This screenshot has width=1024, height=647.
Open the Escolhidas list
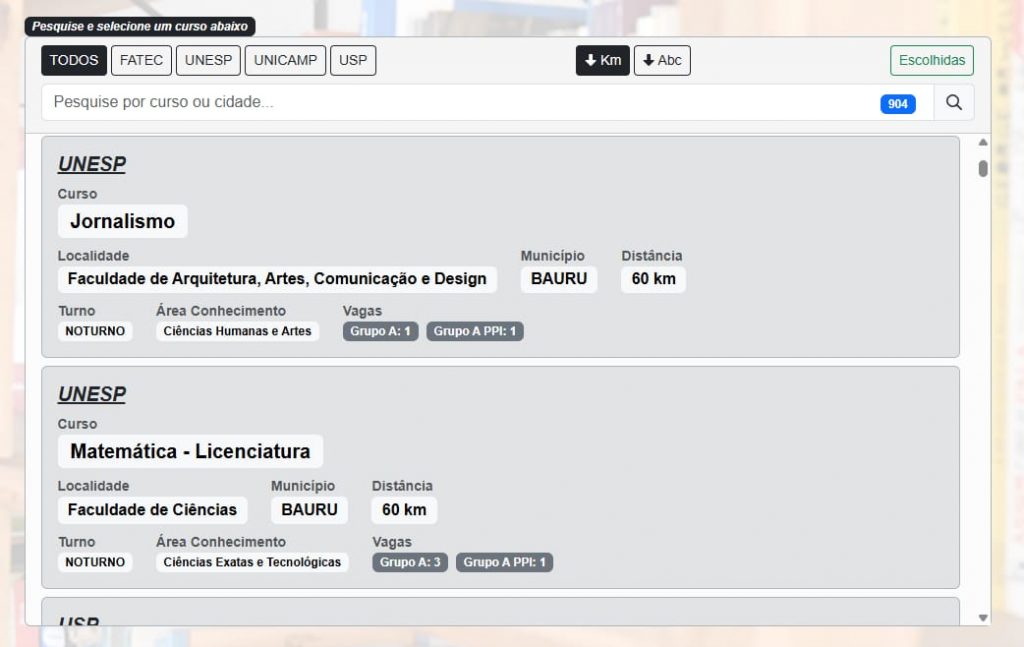tap(931, 61)
